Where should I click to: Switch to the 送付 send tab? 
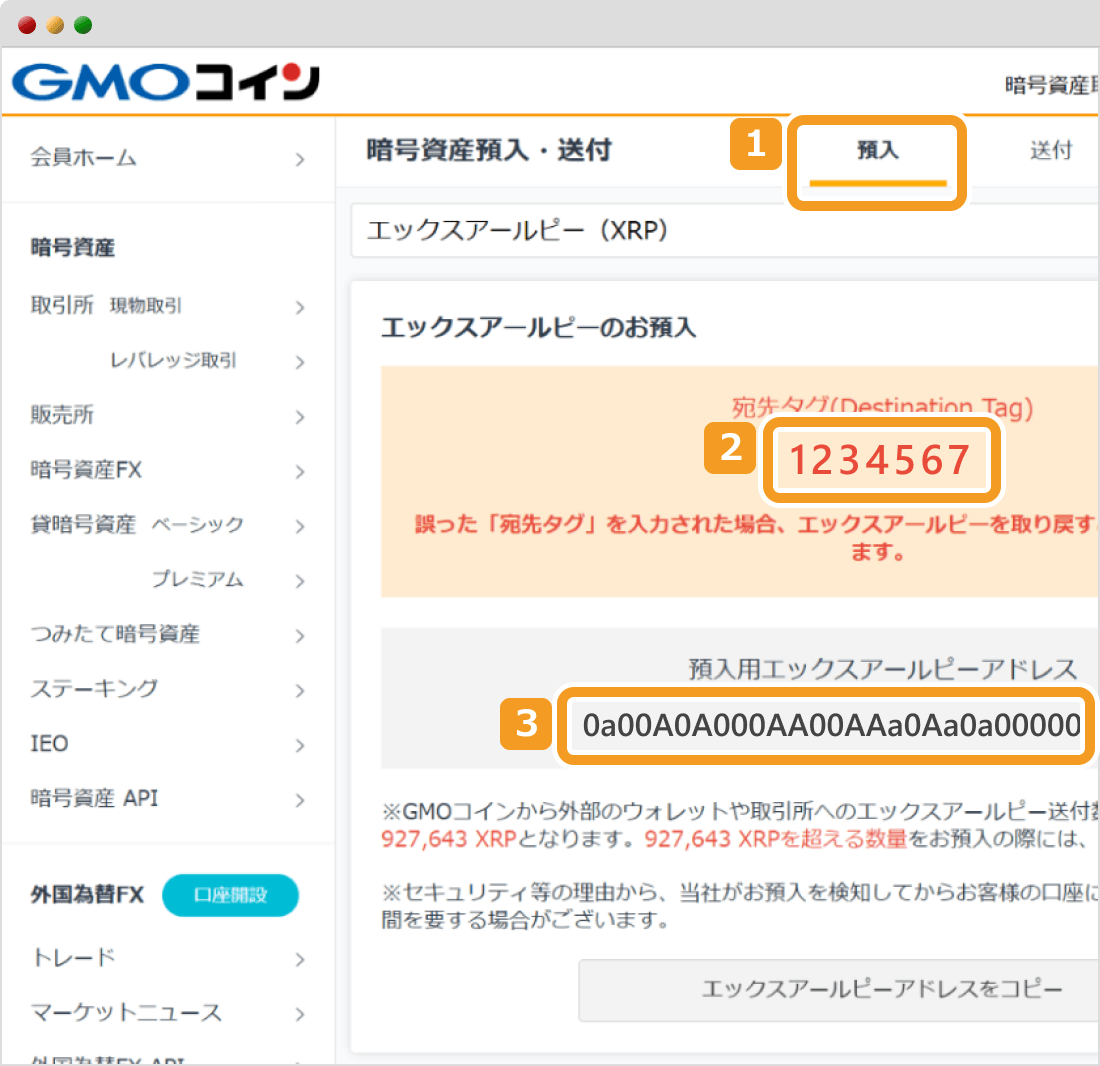pos(1053,148)
